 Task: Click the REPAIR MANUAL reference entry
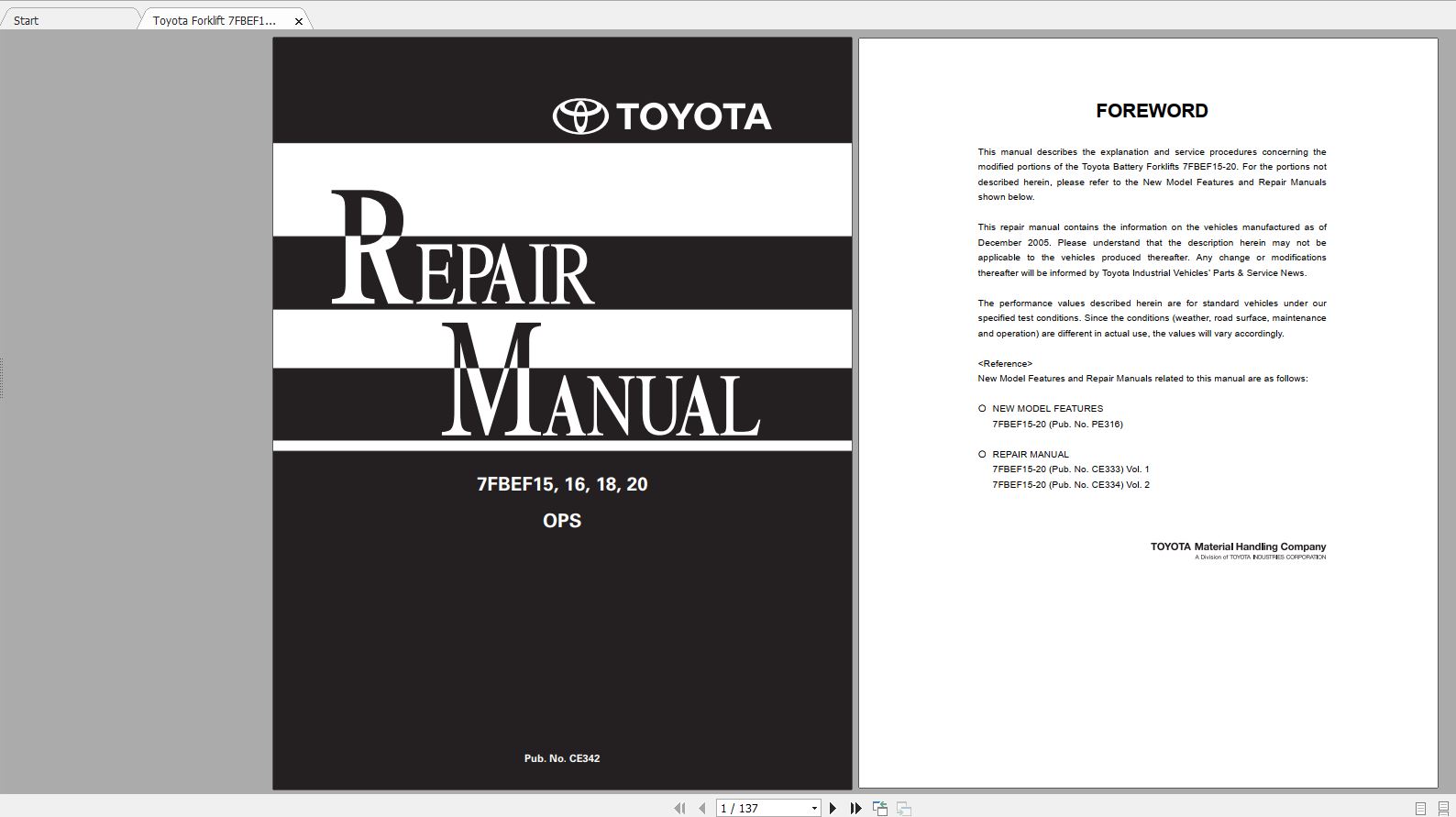pyautogui.click(x=1031, y=454)
